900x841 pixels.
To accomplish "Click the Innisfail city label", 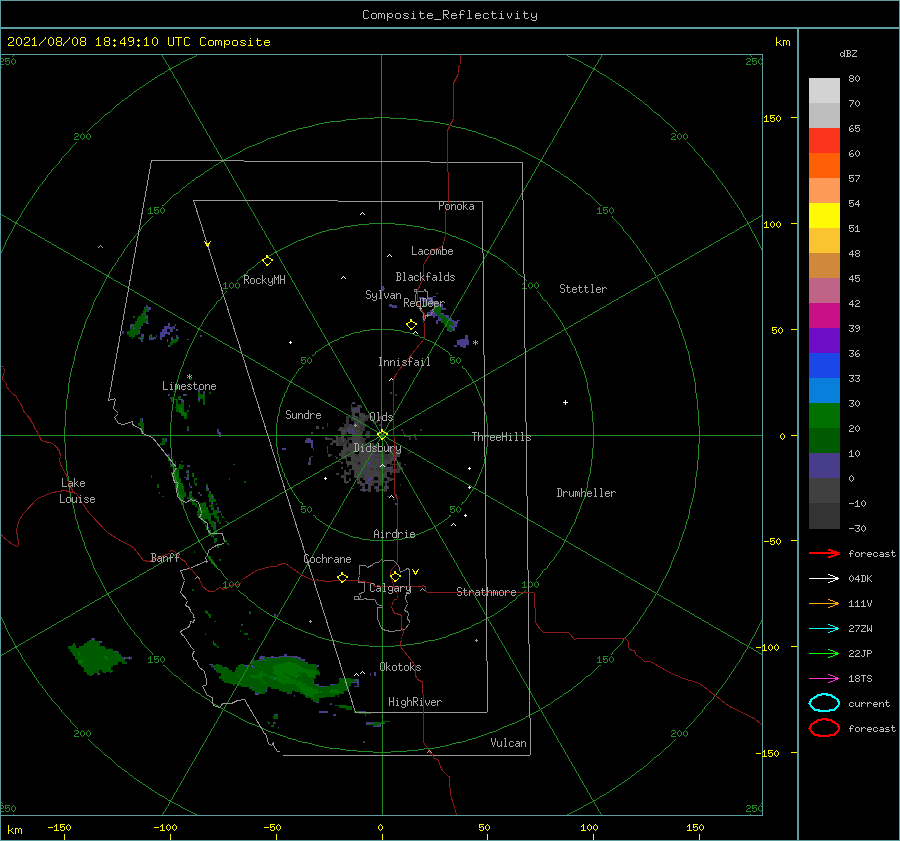I will 404,362.
